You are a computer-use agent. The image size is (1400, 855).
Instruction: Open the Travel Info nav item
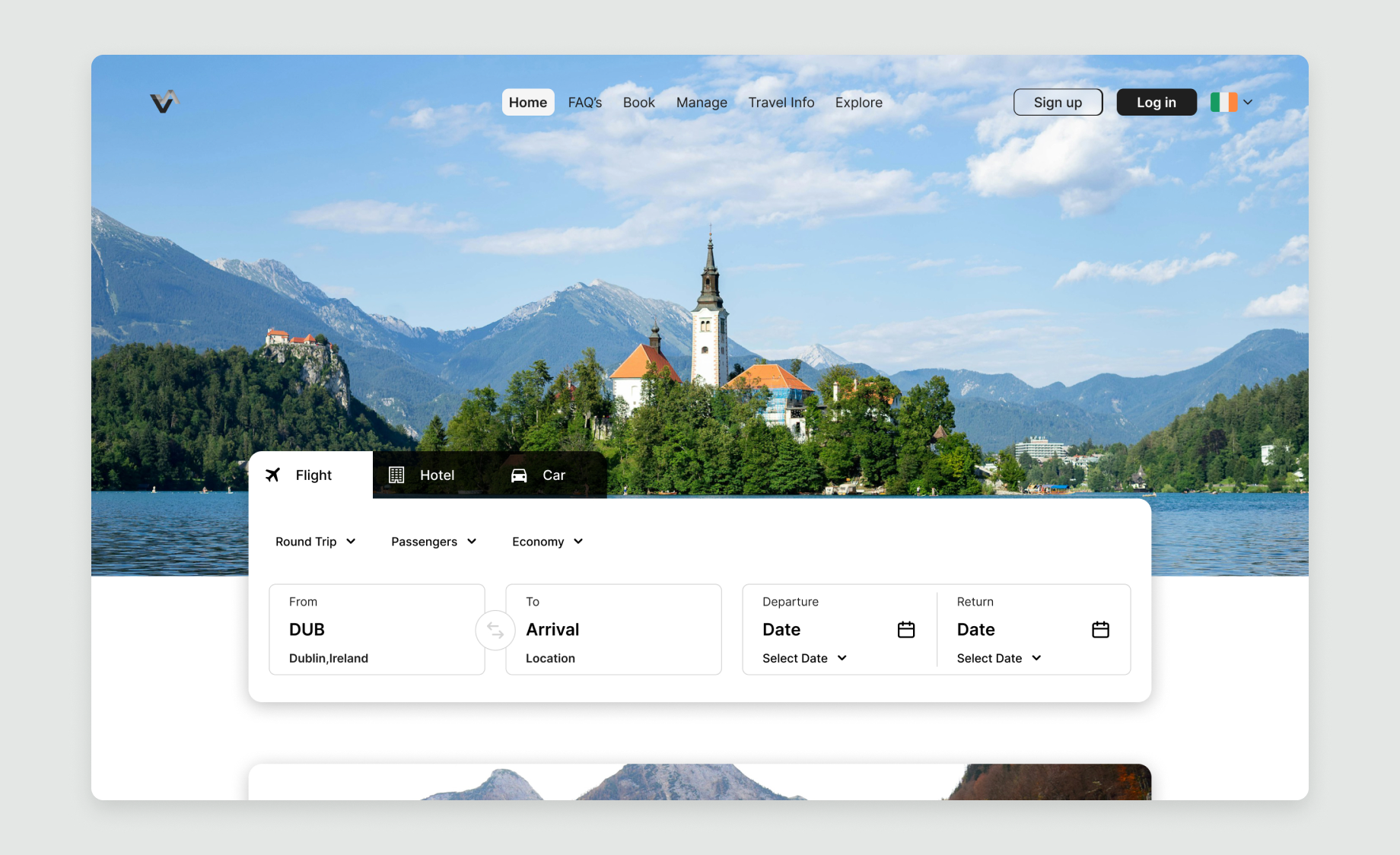click(781, 102)
